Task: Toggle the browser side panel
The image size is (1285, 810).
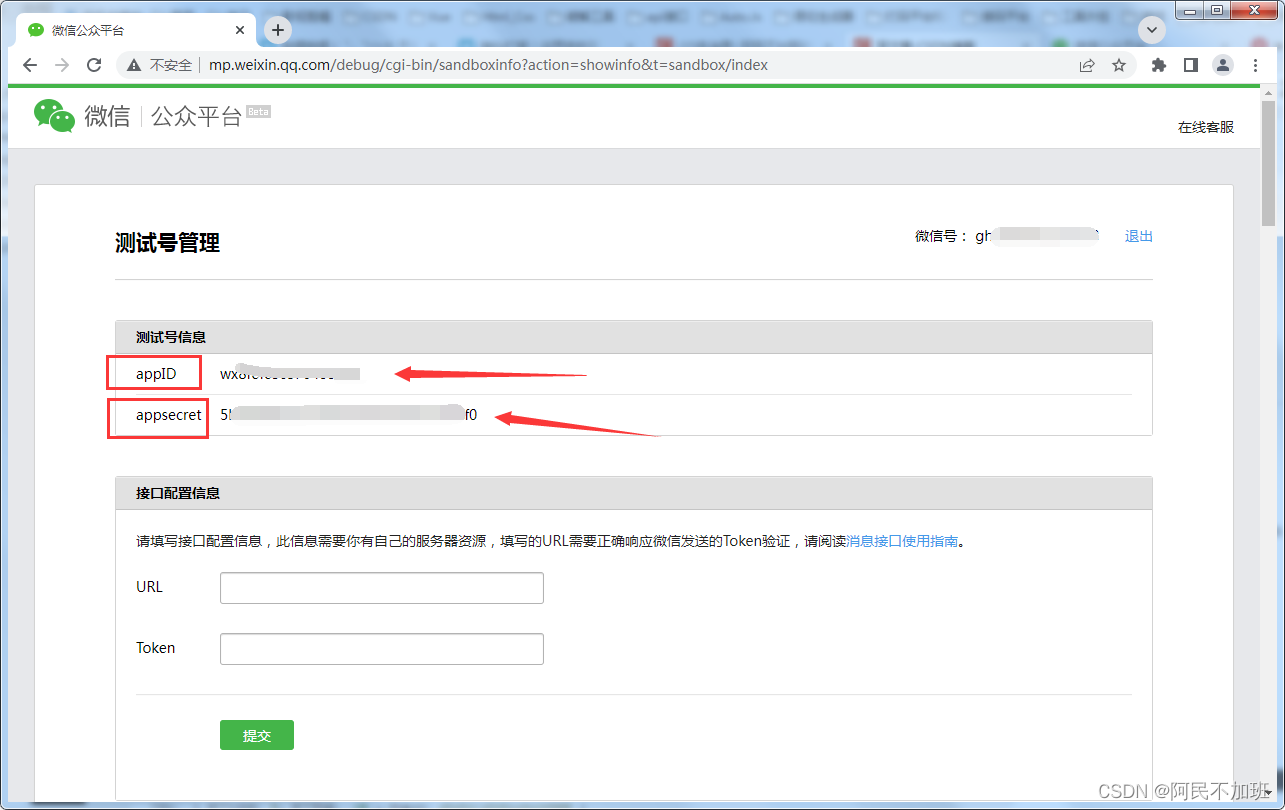Action: pyautogui.click(x=1191, y=65)
